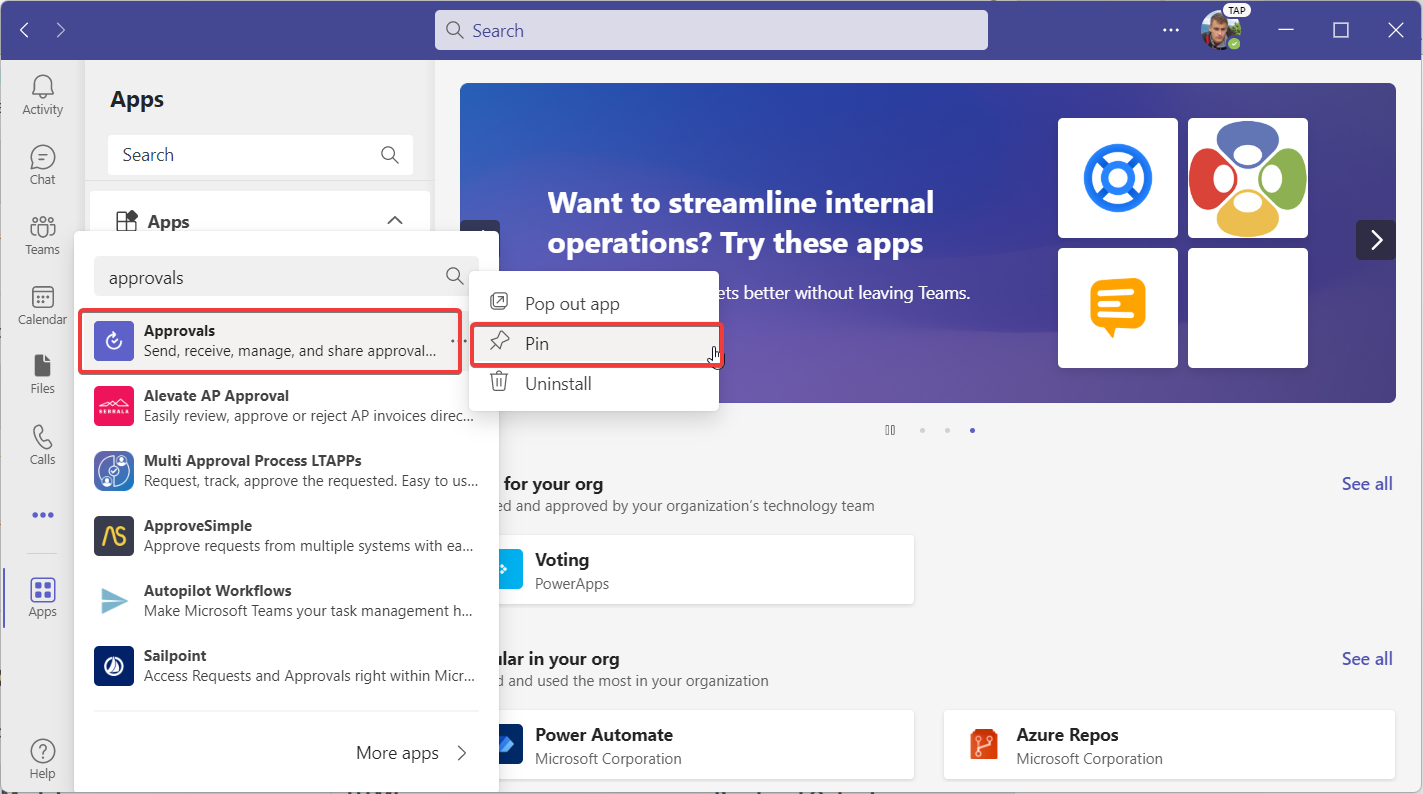This screenshot has height=794, width=1423.
Task: Open Chat in the sidebar
Action: [42, 165]
